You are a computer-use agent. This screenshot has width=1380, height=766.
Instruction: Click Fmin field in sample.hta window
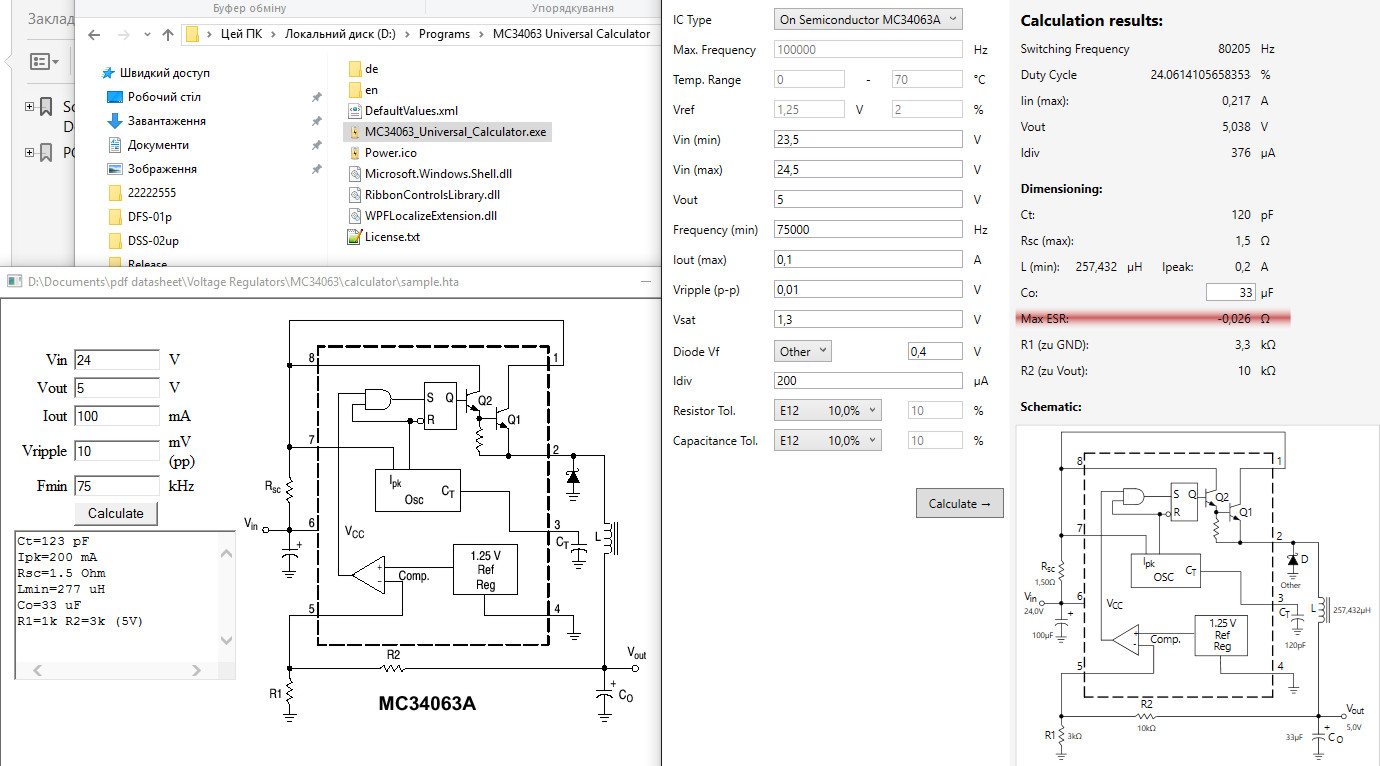point(117,486)
